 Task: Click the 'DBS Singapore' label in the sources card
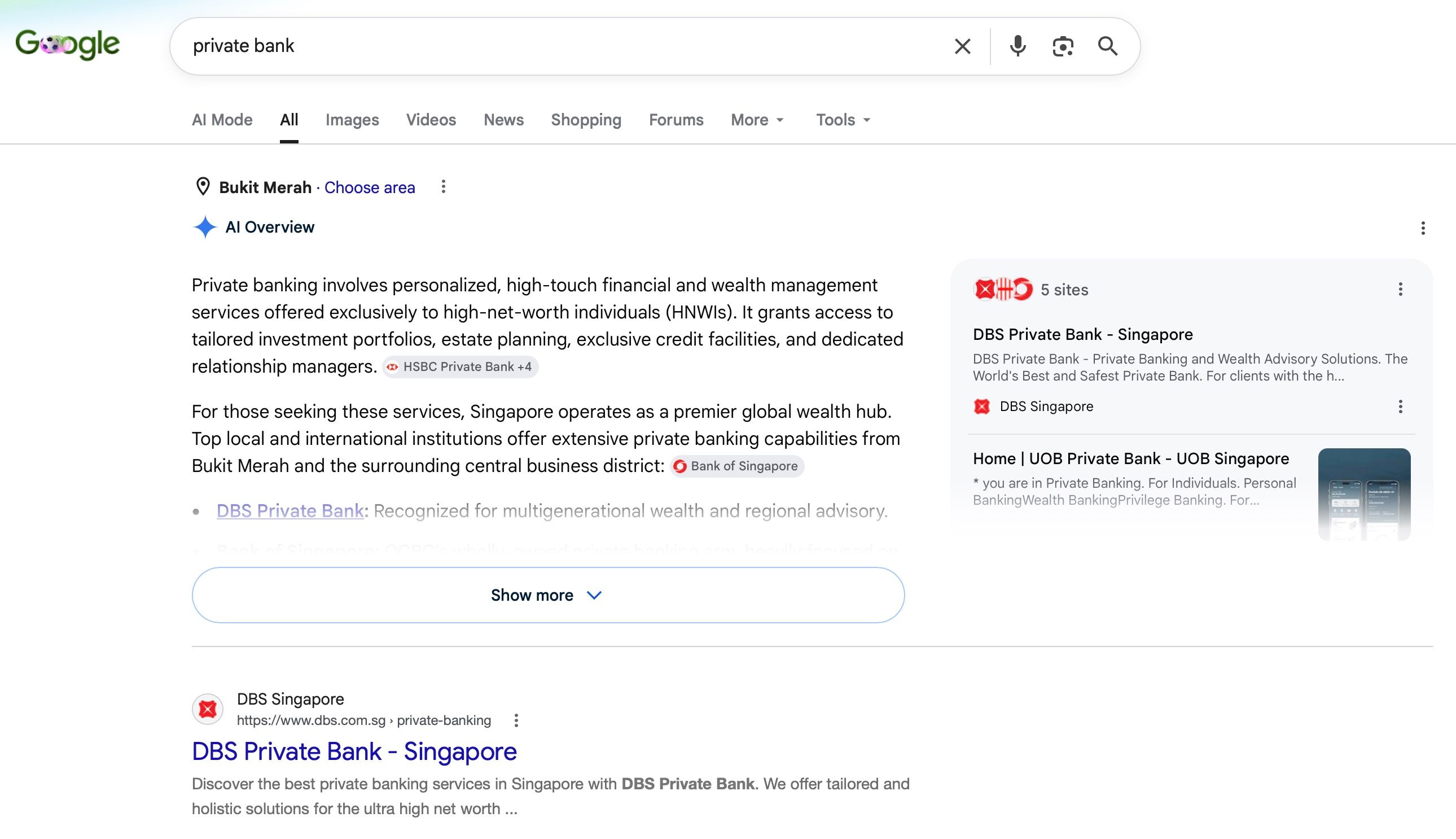(1046, 407)
